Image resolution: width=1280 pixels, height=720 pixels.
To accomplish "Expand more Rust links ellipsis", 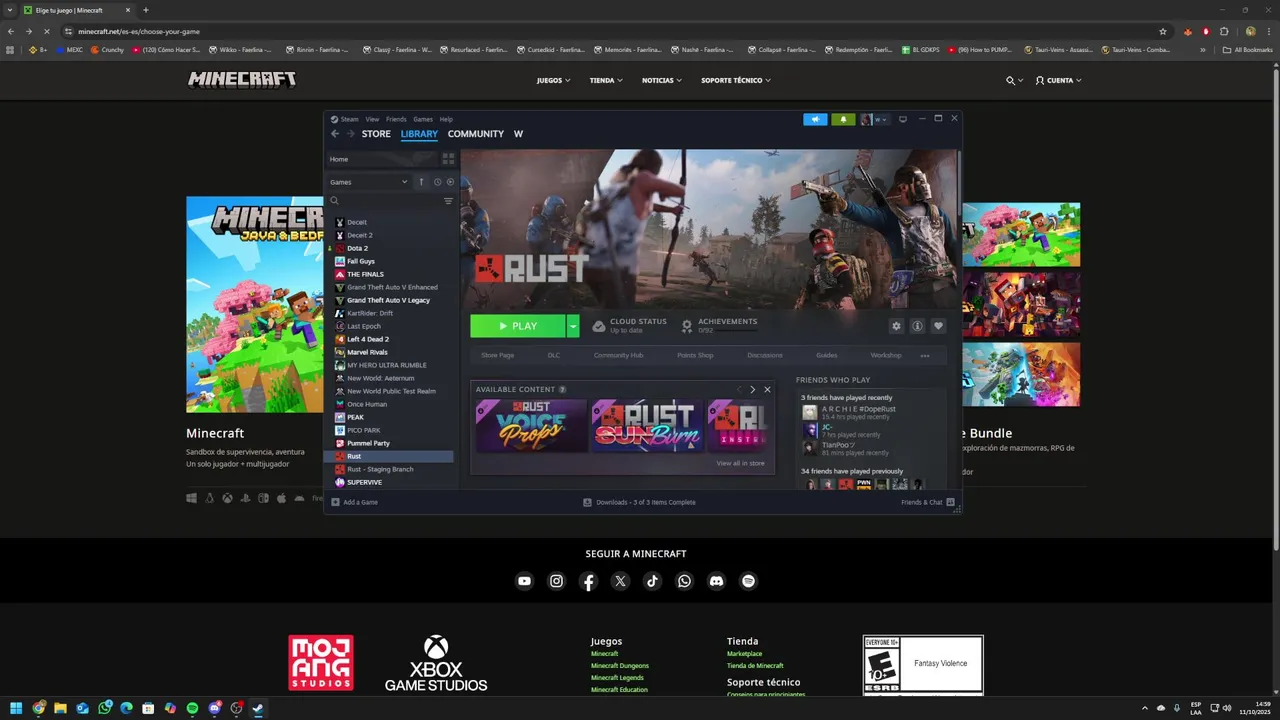I will coord(925,355).
